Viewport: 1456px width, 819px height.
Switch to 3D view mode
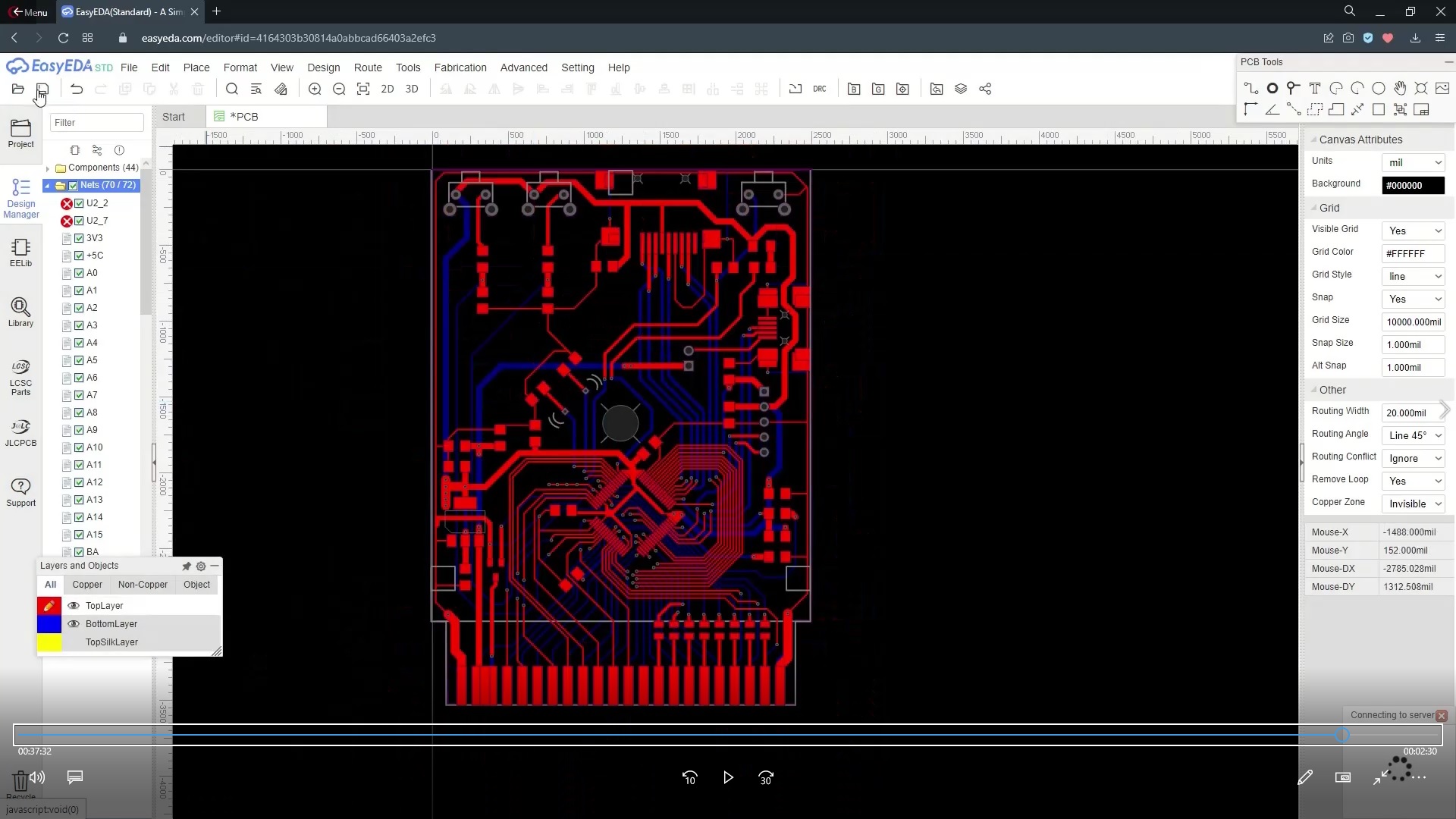[x=412, y=89]
